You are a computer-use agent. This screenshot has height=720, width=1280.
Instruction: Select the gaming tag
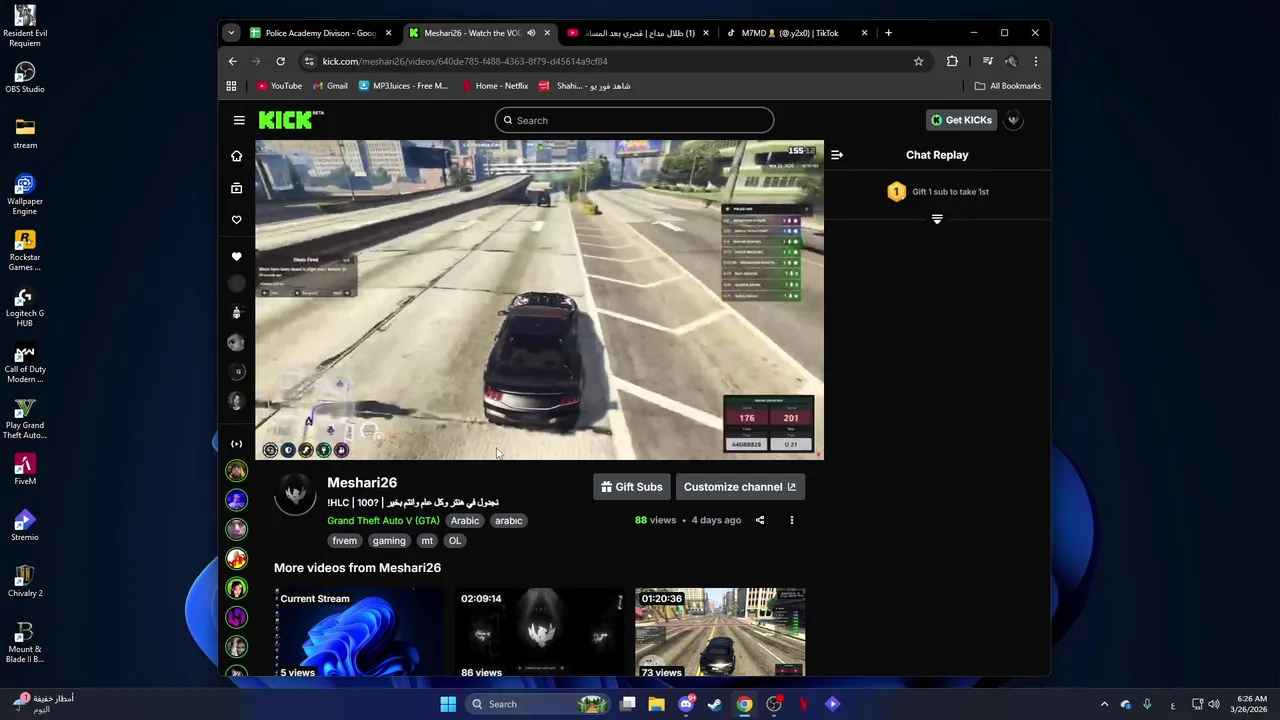(x=389, y=541)
